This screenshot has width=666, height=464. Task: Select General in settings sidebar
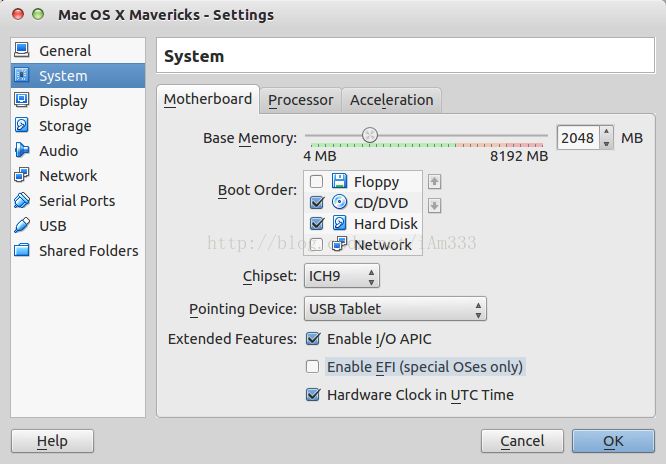(x=78, y=51)
